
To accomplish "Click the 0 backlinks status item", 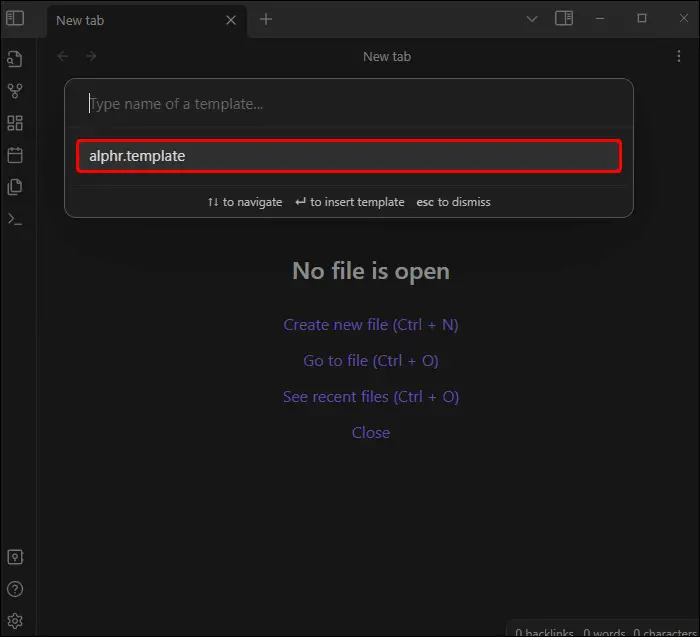I will pos(544,632).
